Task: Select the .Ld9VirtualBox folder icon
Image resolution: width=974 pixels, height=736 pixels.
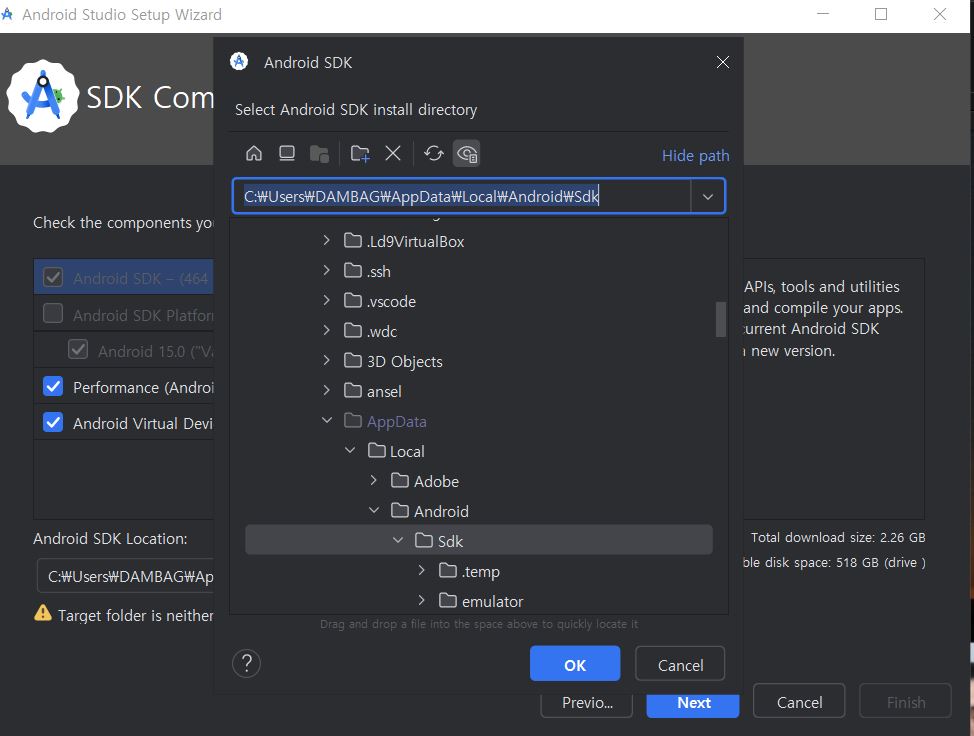Action: click(x=353, y=240)
